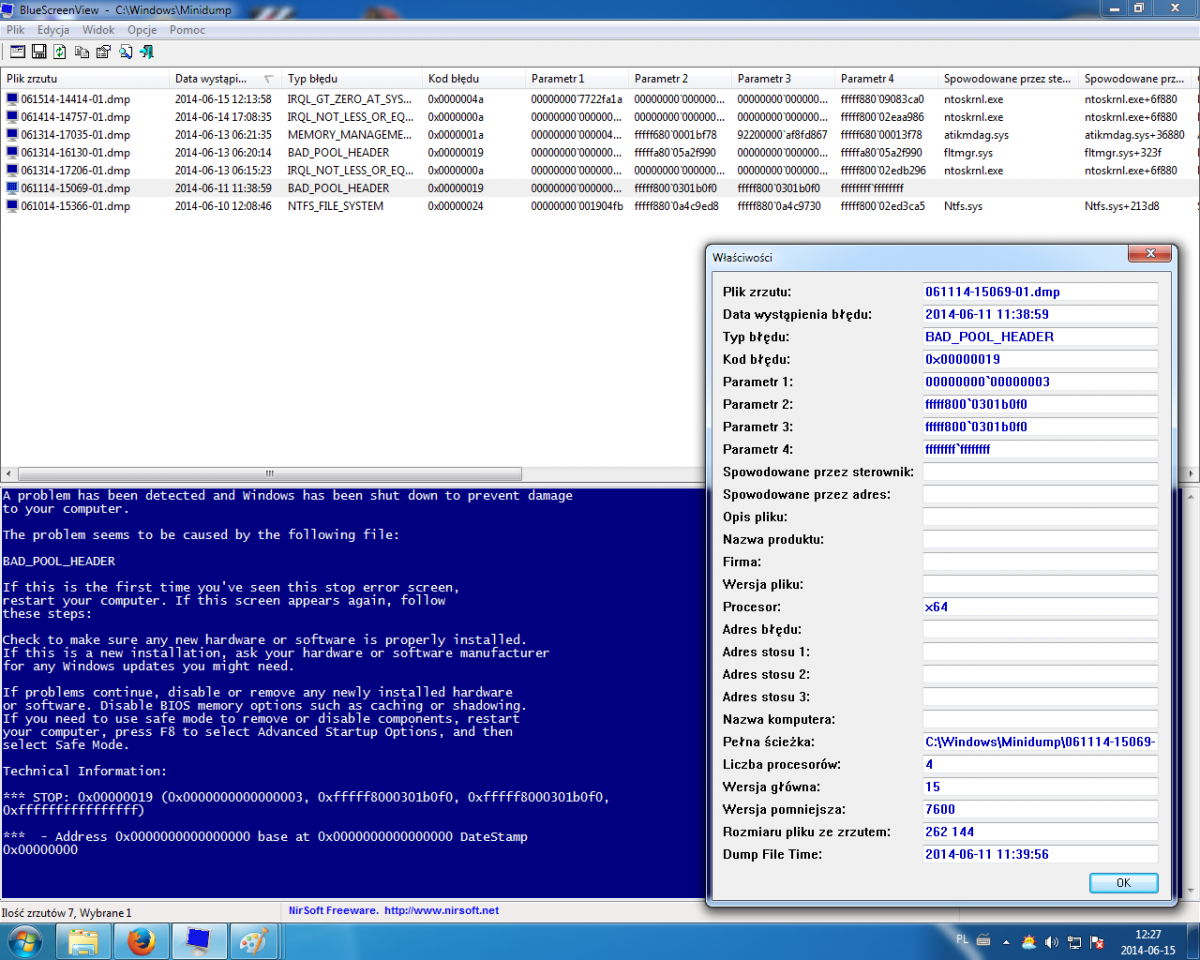
Task: Sort by the Parametr 3 column header
Action: pos(784,78)
